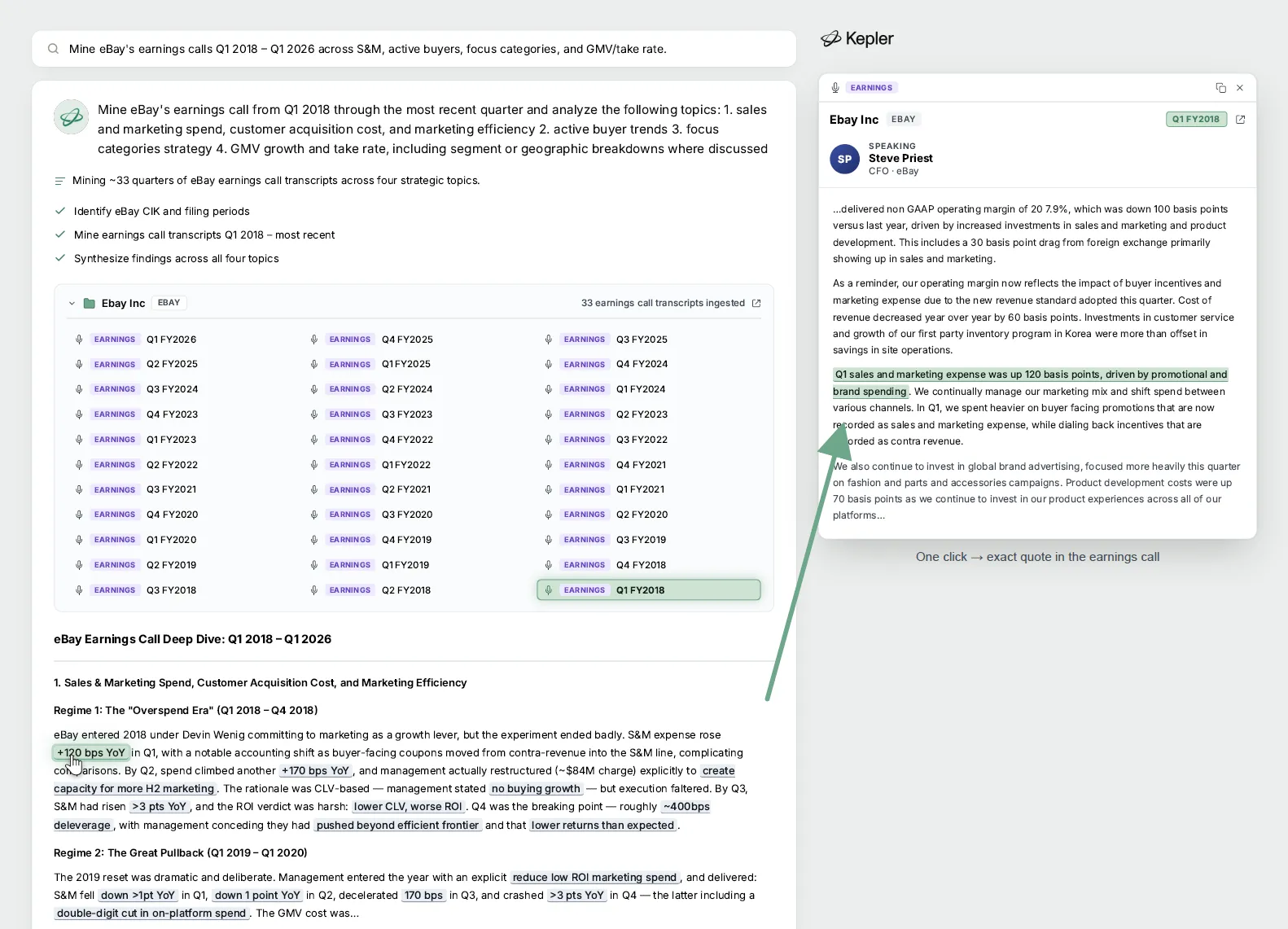Click 'pushed beyond efficient frontier' citation
The width and height of the screenshot is (1288, 929).
pos(398,826)
